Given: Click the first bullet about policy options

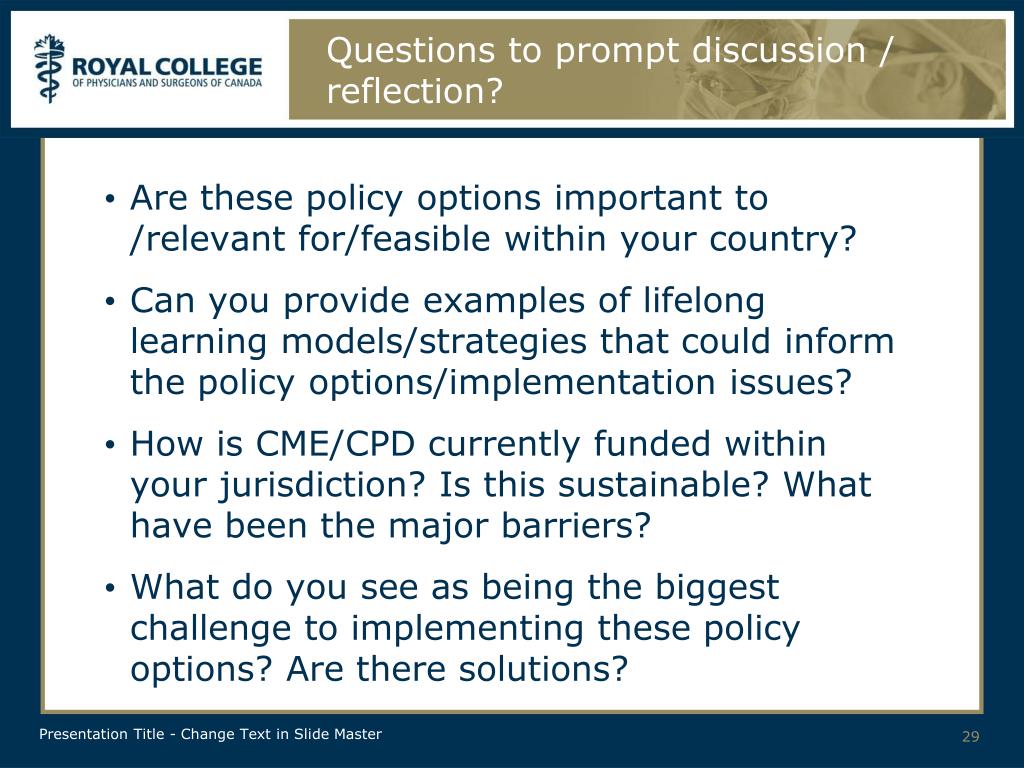Looking at the screenshot, I should pyautogui.click(x=492, y=218).
